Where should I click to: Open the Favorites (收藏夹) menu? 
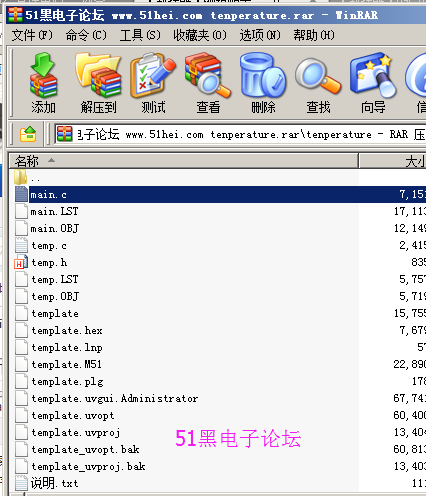pyautogui.click(x=200, y=35)
